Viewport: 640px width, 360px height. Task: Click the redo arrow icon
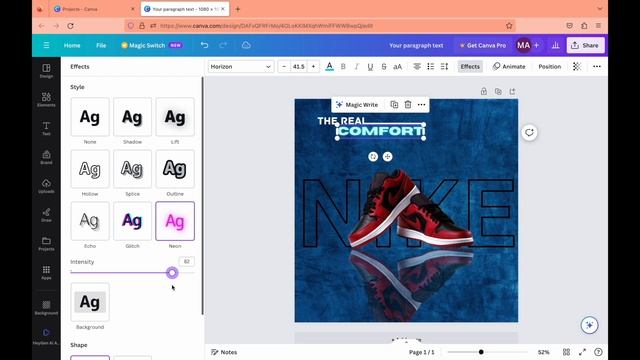click(x=223, y=45)
